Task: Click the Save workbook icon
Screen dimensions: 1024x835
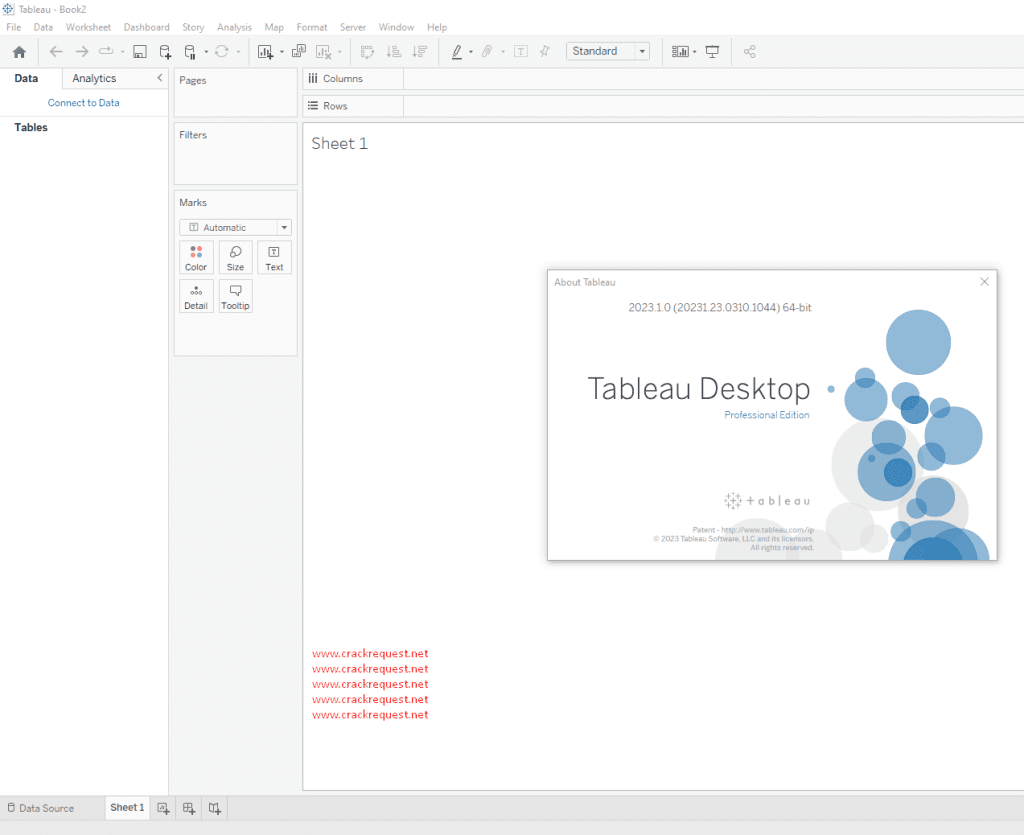Action: [x=139, y=51]
